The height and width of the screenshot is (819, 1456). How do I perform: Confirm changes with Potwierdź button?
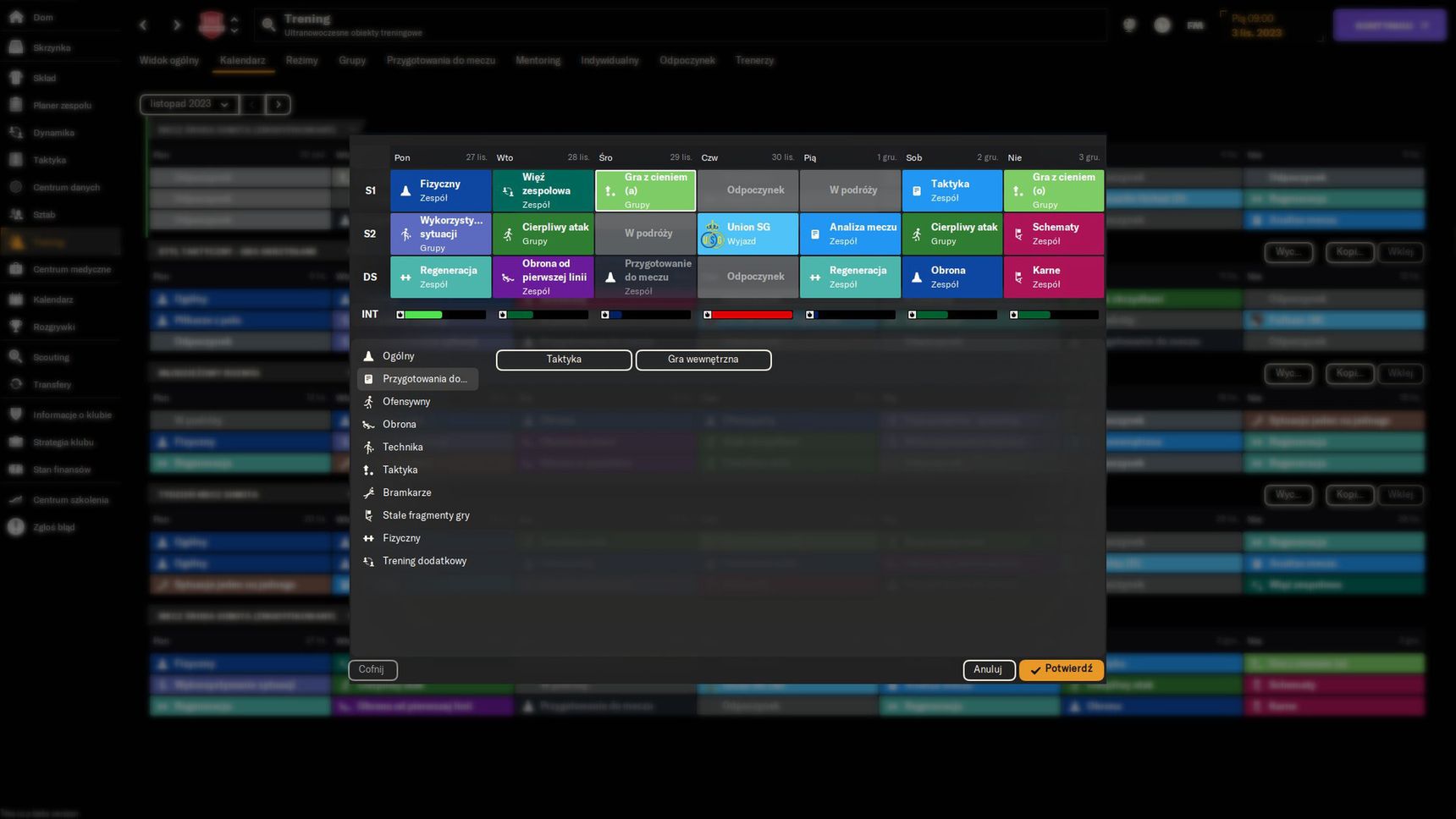point(1062,669)
